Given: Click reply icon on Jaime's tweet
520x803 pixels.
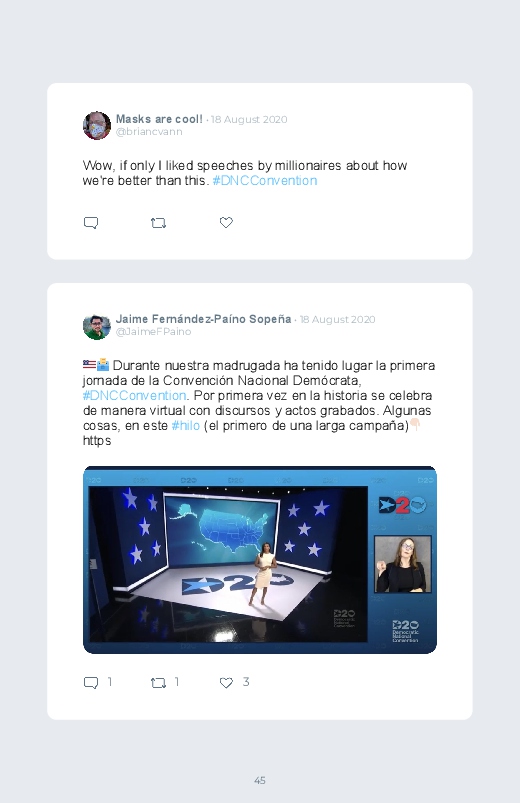Looking at the screenshot, I should [x=91, y=682].
